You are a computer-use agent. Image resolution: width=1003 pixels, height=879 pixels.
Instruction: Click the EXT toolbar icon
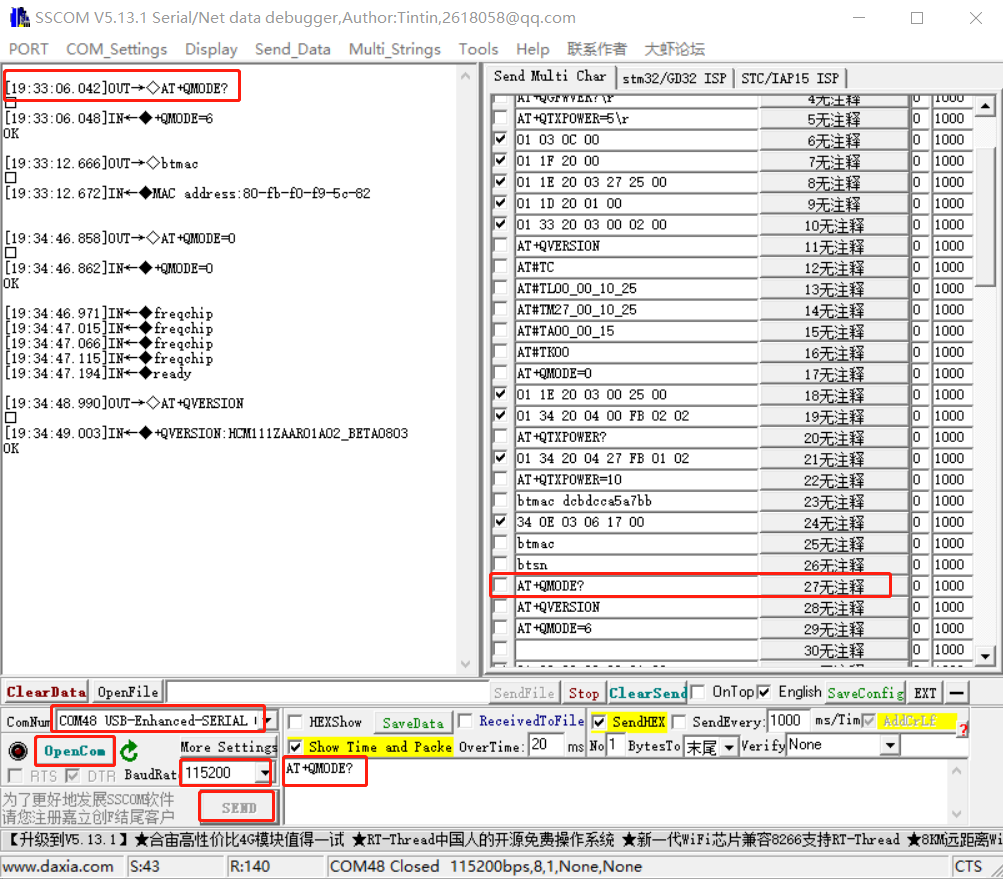(x=923, y=692)
